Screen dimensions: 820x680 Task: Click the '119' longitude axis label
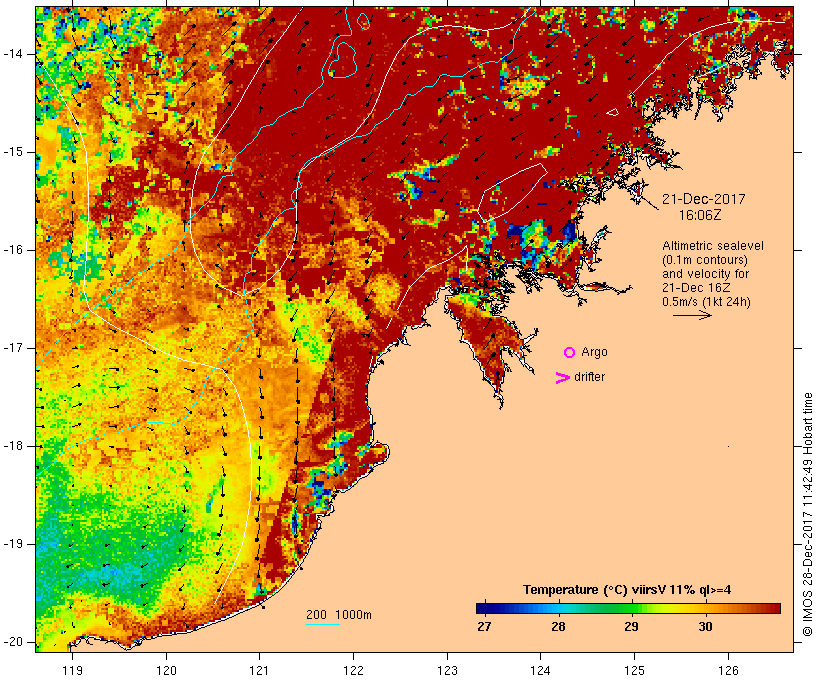pos(72,670)
